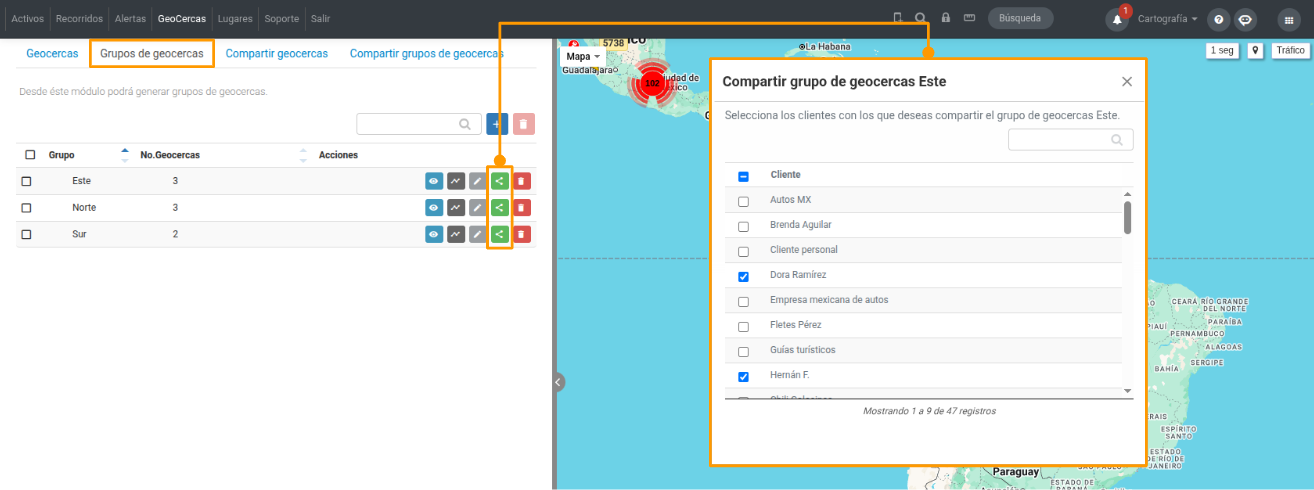Share the Norte geofence group
Screen dimensions: 1314x490
tap(500, 207)
